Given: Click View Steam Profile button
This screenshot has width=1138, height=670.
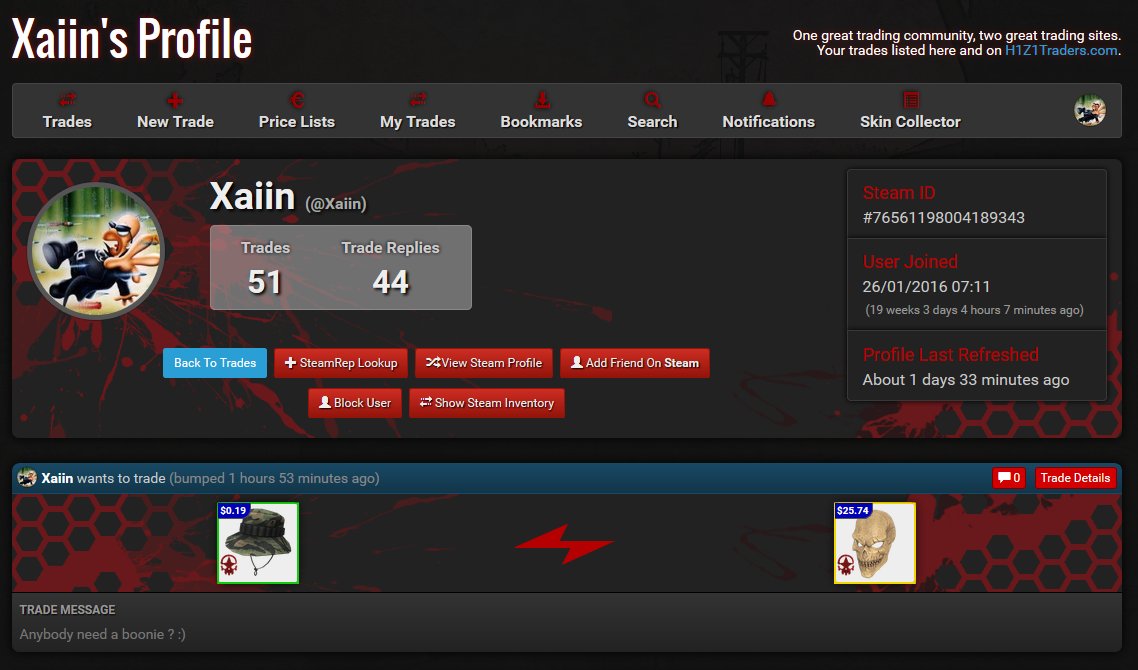Looking at the screenshot, I should (483, 363).
